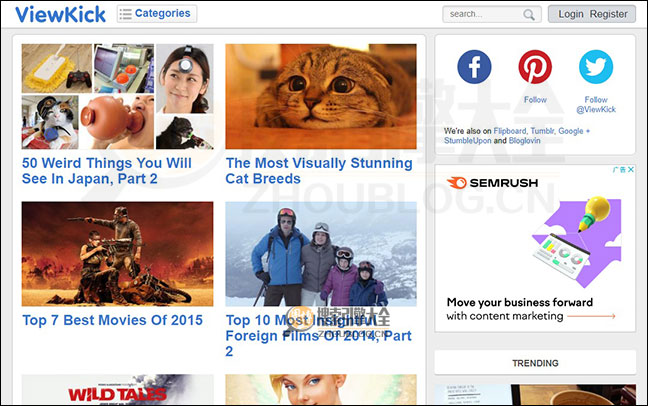
Task: Open the Wild Tales thumbnail
Action: (117, 389)
